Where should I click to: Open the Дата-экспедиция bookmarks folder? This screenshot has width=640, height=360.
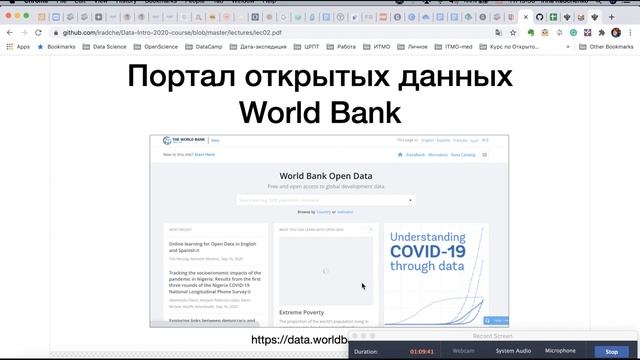coord(258,47)
